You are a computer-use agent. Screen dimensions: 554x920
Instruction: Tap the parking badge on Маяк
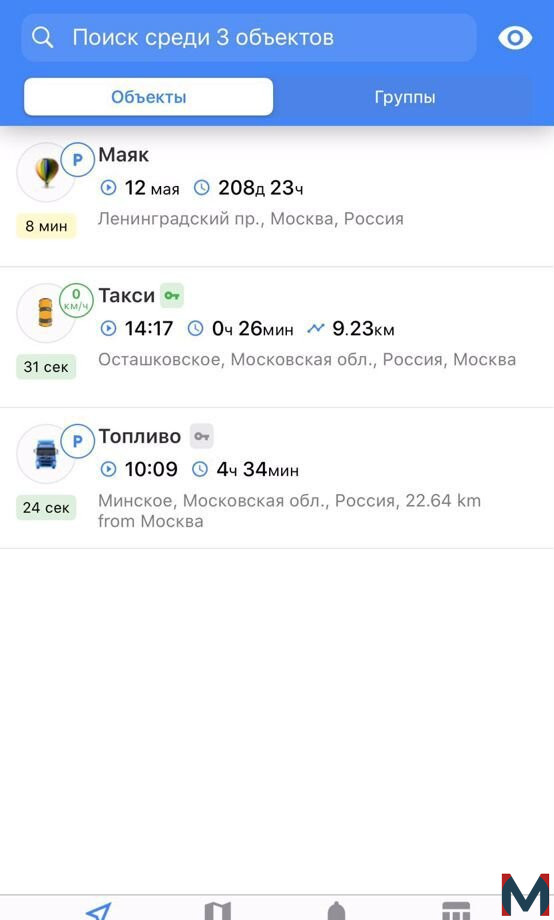(77, 160)
